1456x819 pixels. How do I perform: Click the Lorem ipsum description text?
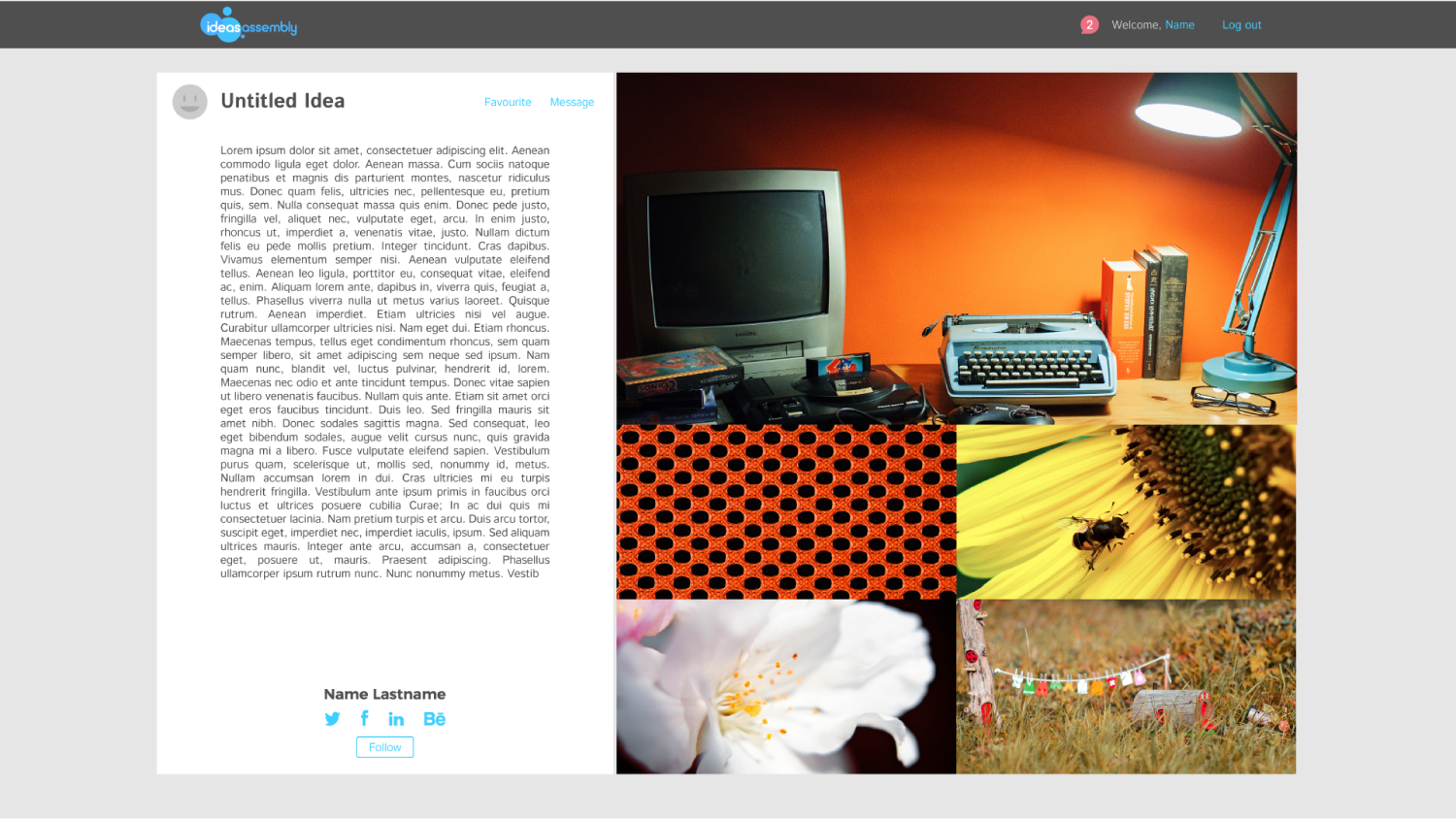[x=384, y=362]
